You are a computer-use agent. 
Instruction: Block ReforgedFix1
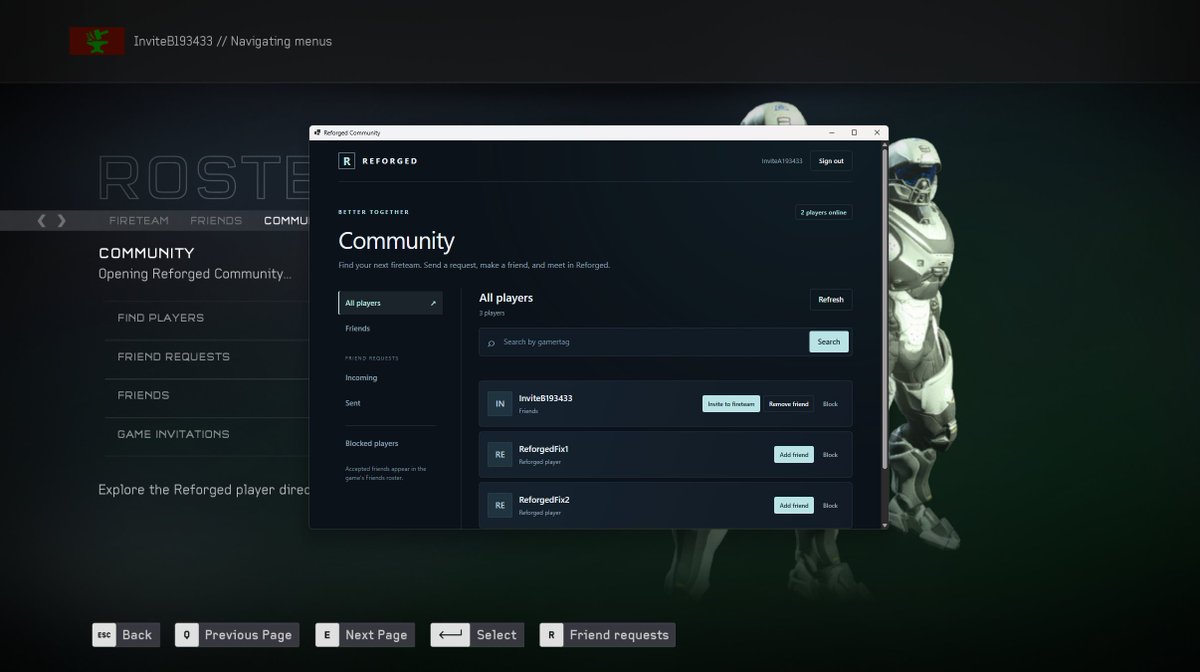(x=830, y=455)
